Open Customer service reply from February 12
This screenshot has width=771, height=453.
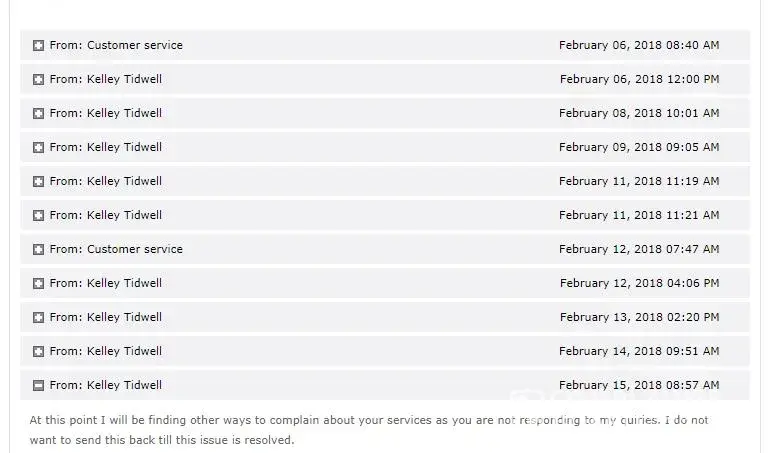click(39, 250)
